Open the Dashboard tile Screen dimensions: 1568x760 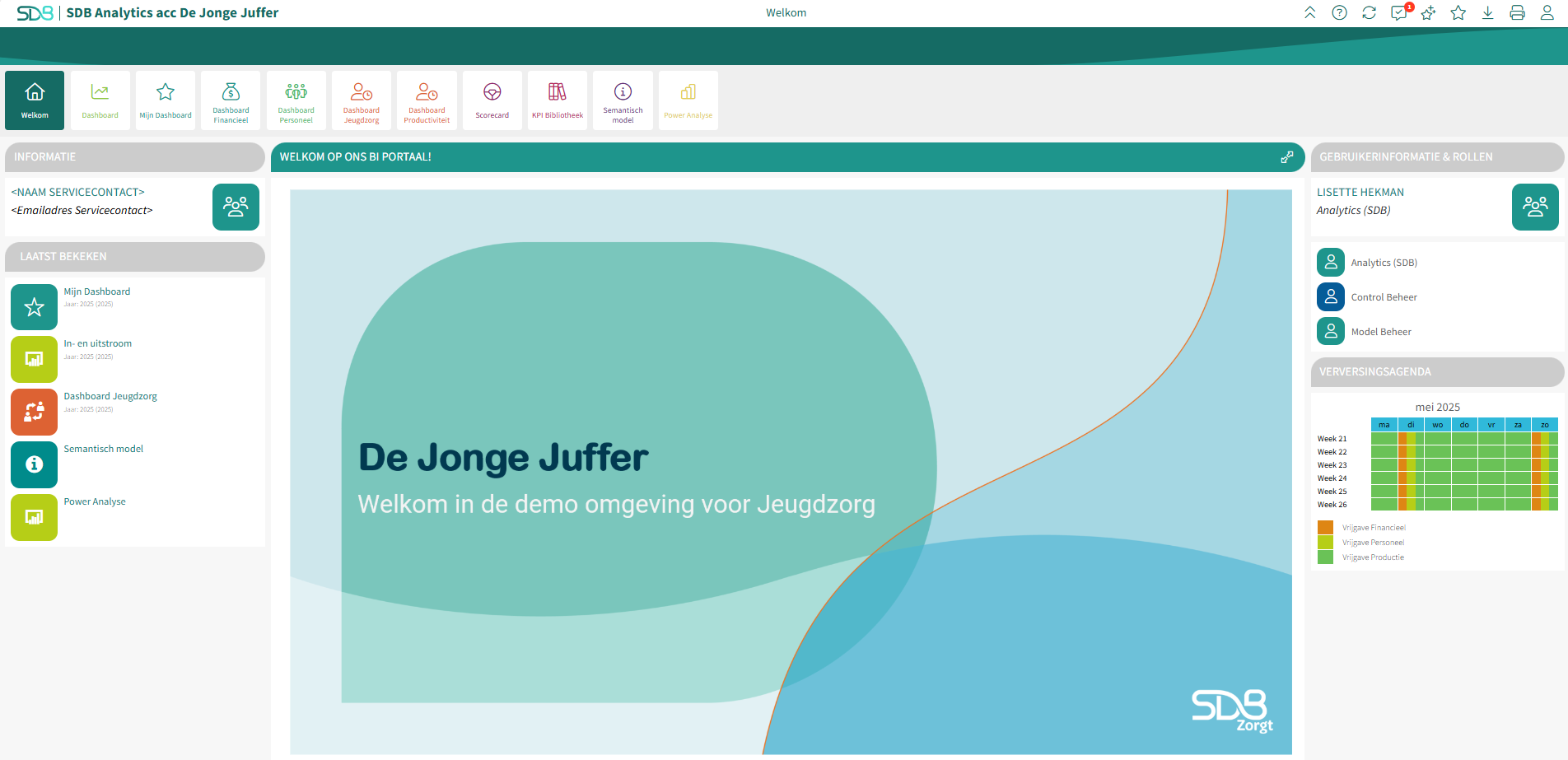[100, 100]
